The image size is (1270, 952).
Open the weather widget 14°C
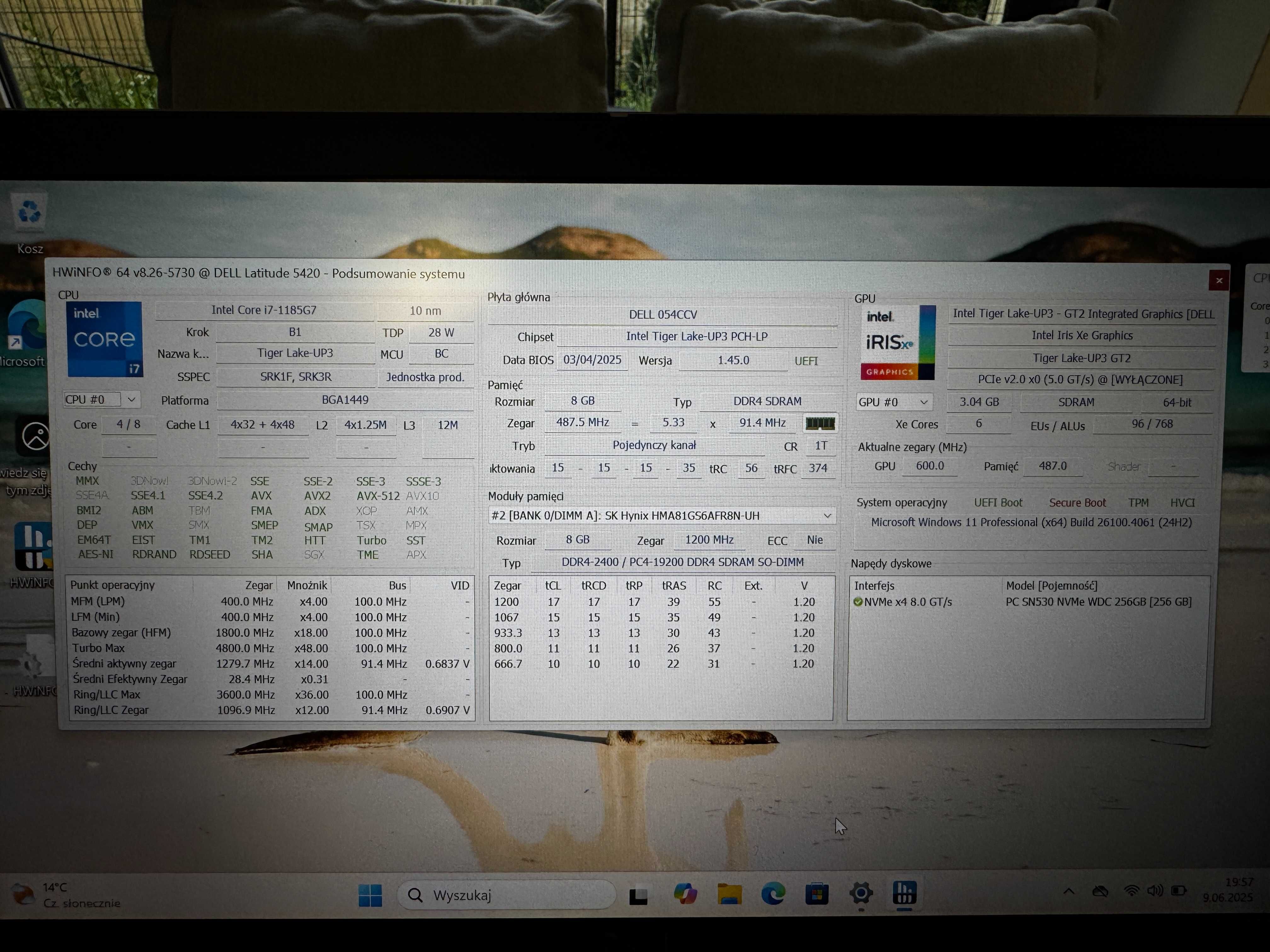pos(66,895)
